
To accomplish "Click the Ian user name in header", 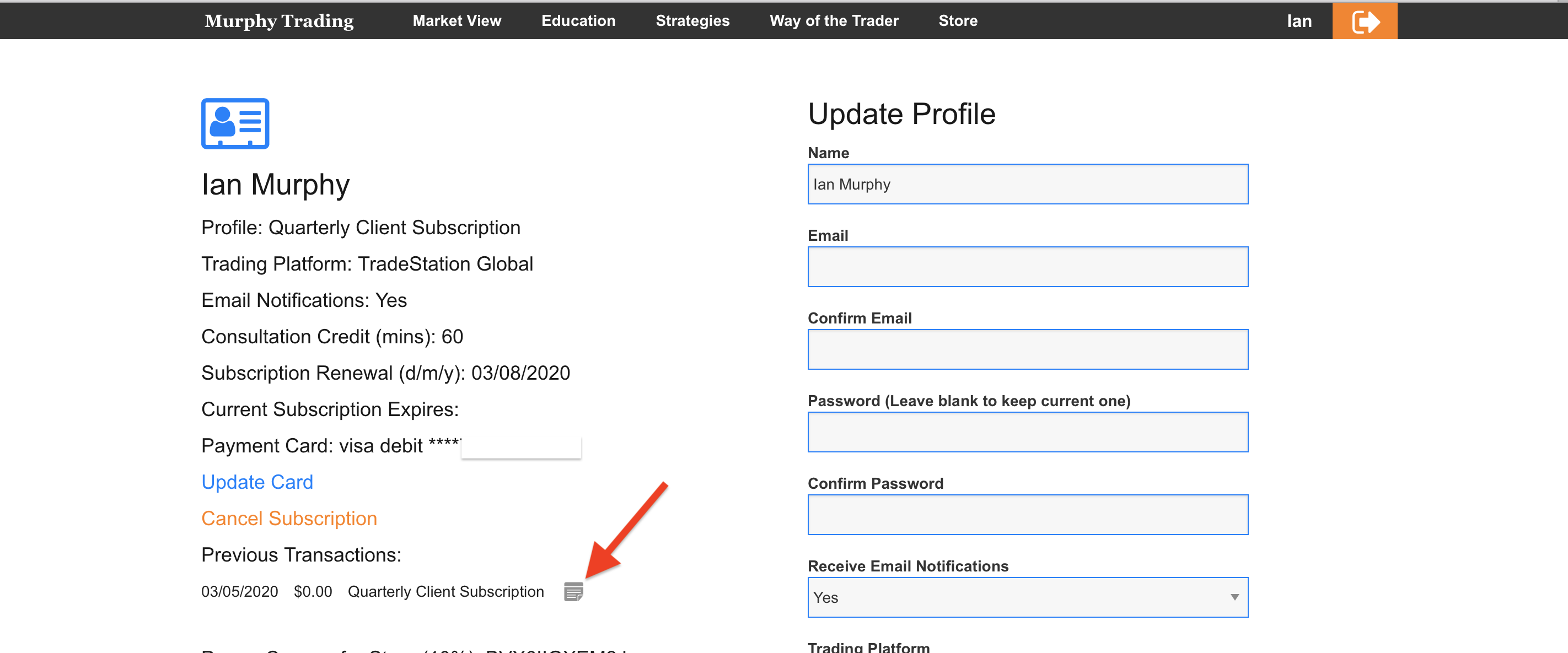I will coord(1298,21).
